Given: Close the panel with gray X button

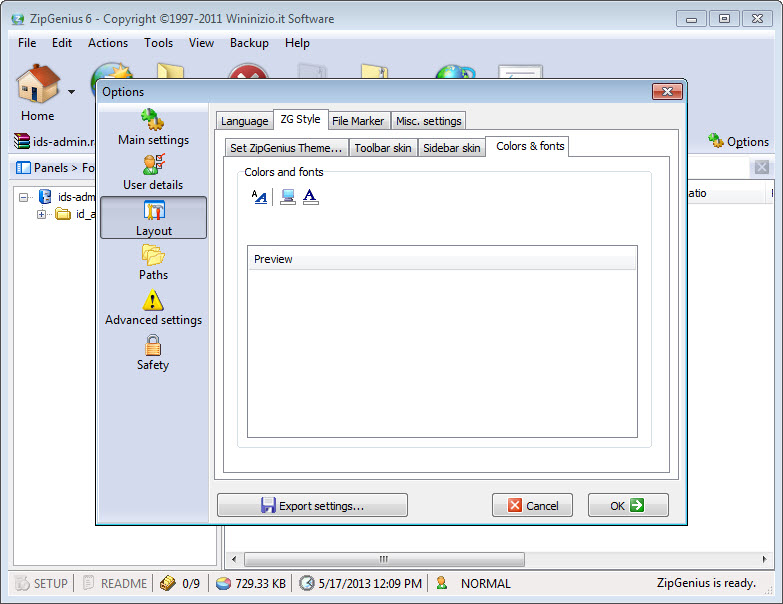Looking at the screenshot, I should coord(762,167).
